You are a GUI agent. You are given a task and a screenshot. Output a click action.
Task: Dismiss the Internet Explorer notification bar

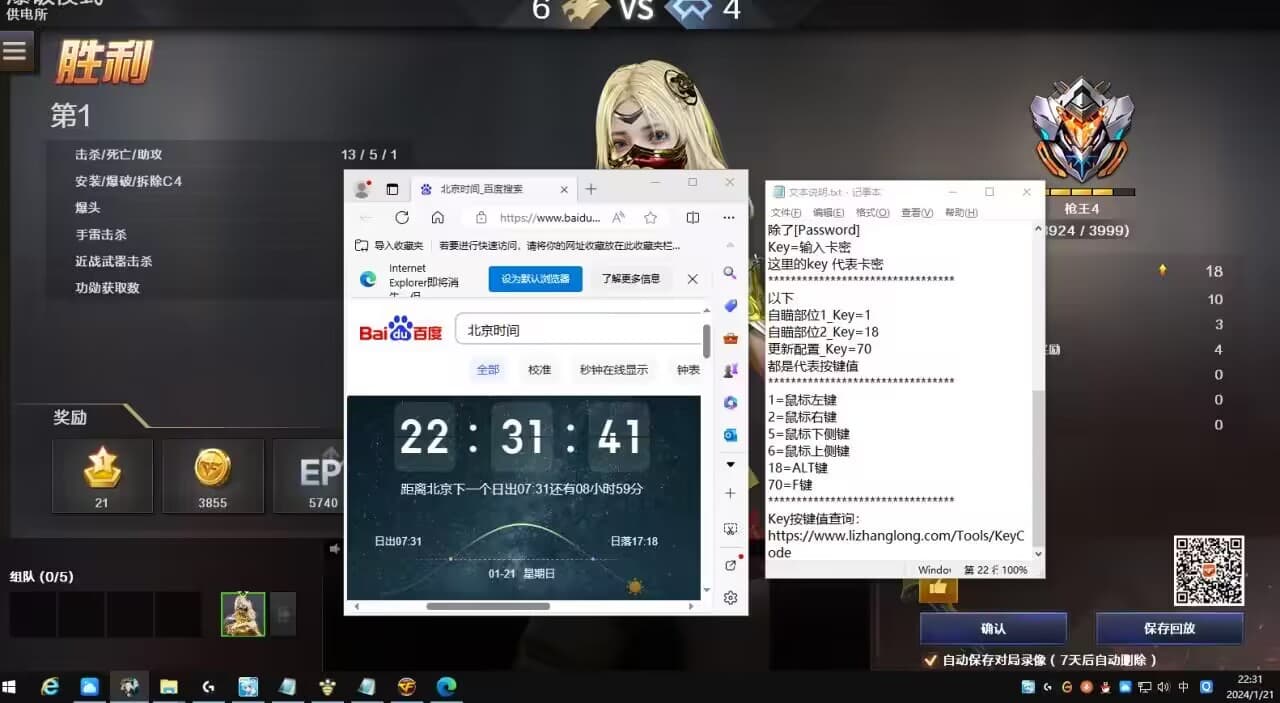click(x=691, y=279)
